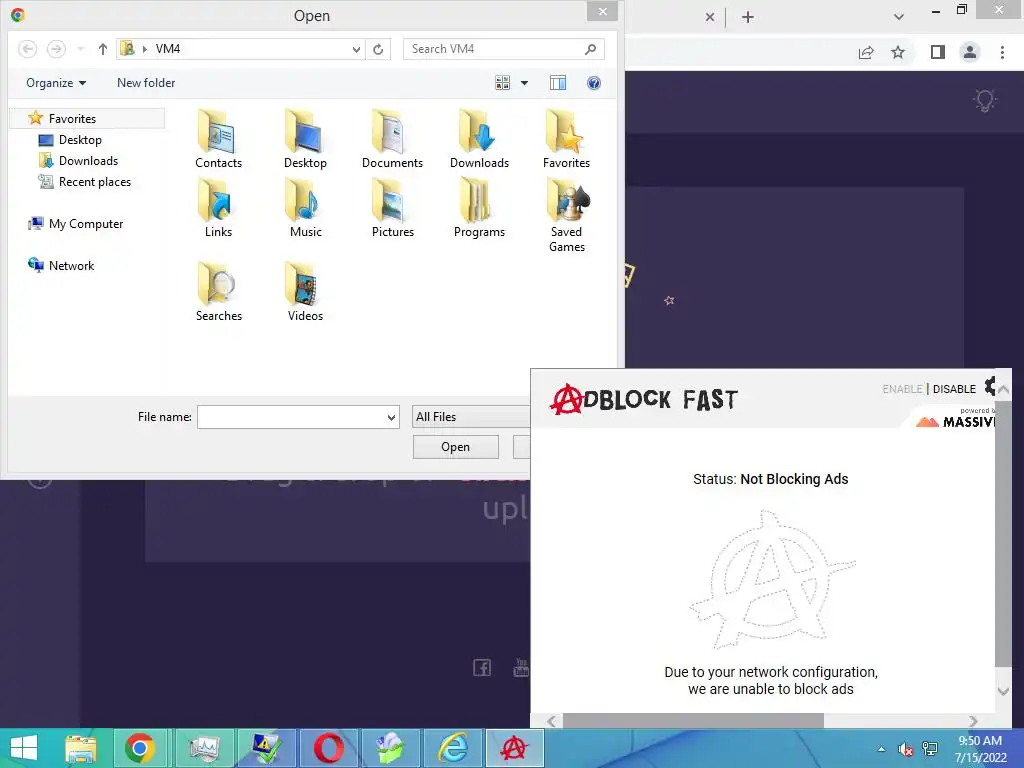The height and width of the screenshot is (768, 1024).
Task: Click the Refresh button next to address bar
Action: coord(377,49)
